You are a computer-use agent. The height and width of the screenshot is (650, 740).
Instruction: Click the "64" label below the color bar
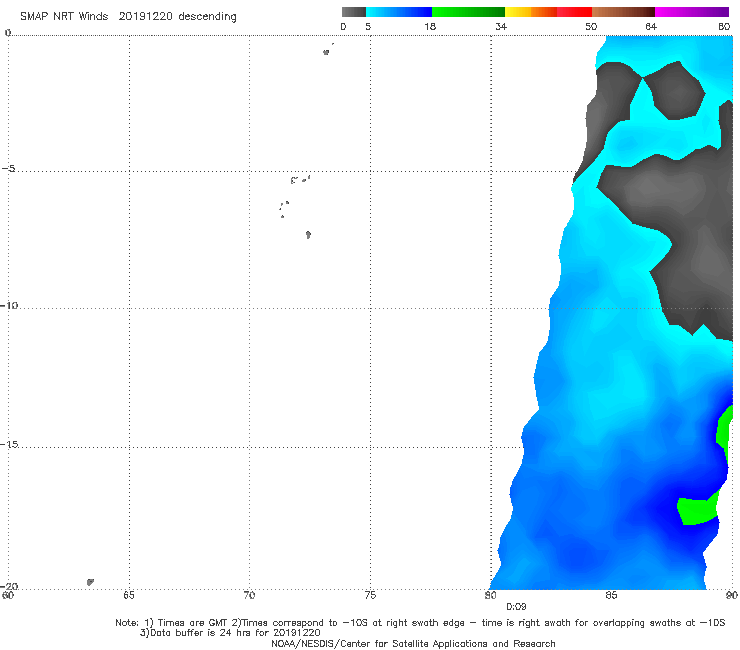pyautogui.click(x=651, y=26)
